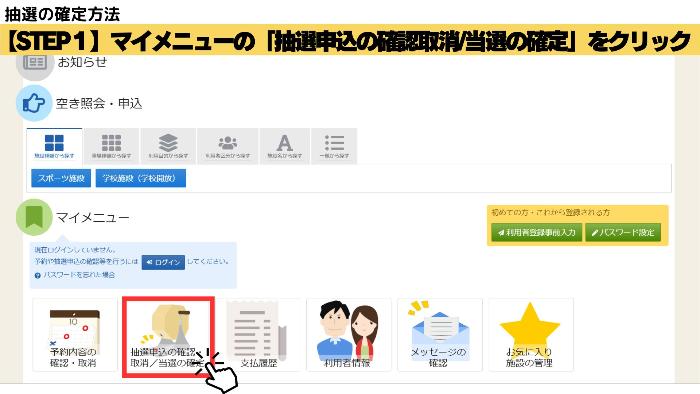Click the 学校施設（学校開放） button
The width and height of the screenshot is (700, 394).
[141, 178]
